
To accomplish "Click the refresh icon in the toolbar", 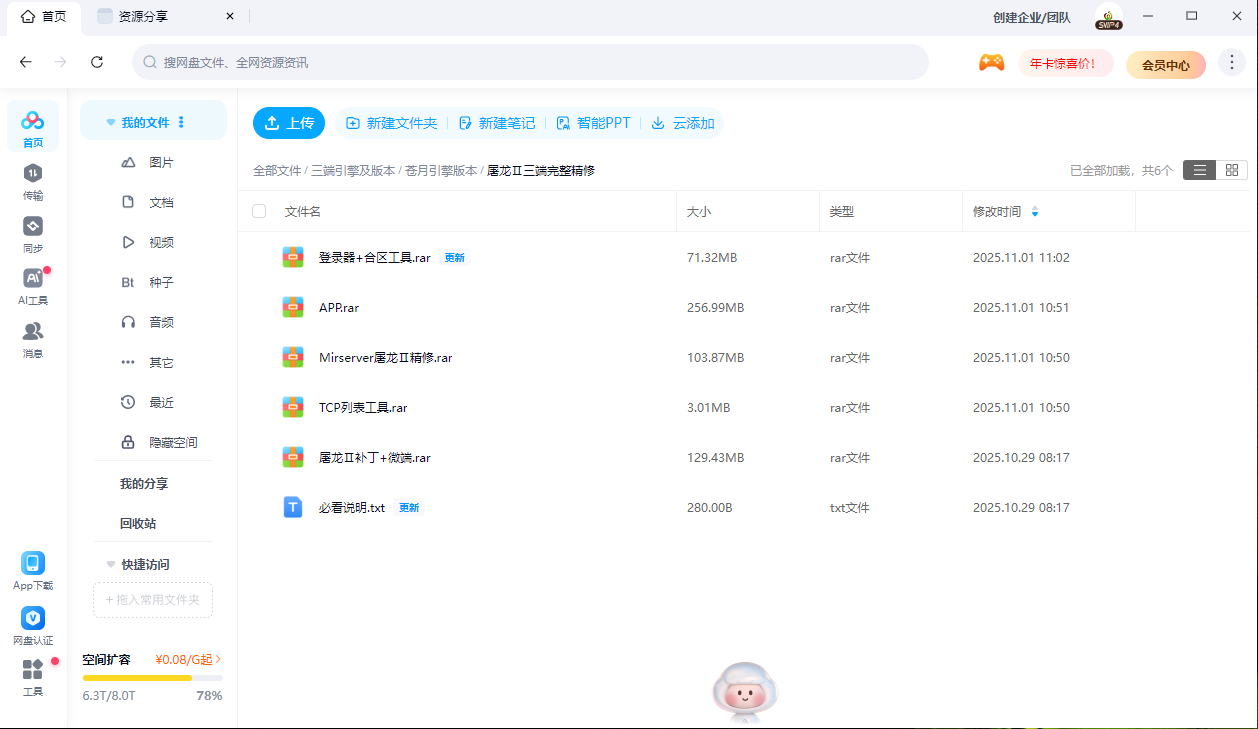I will point(97,62).
